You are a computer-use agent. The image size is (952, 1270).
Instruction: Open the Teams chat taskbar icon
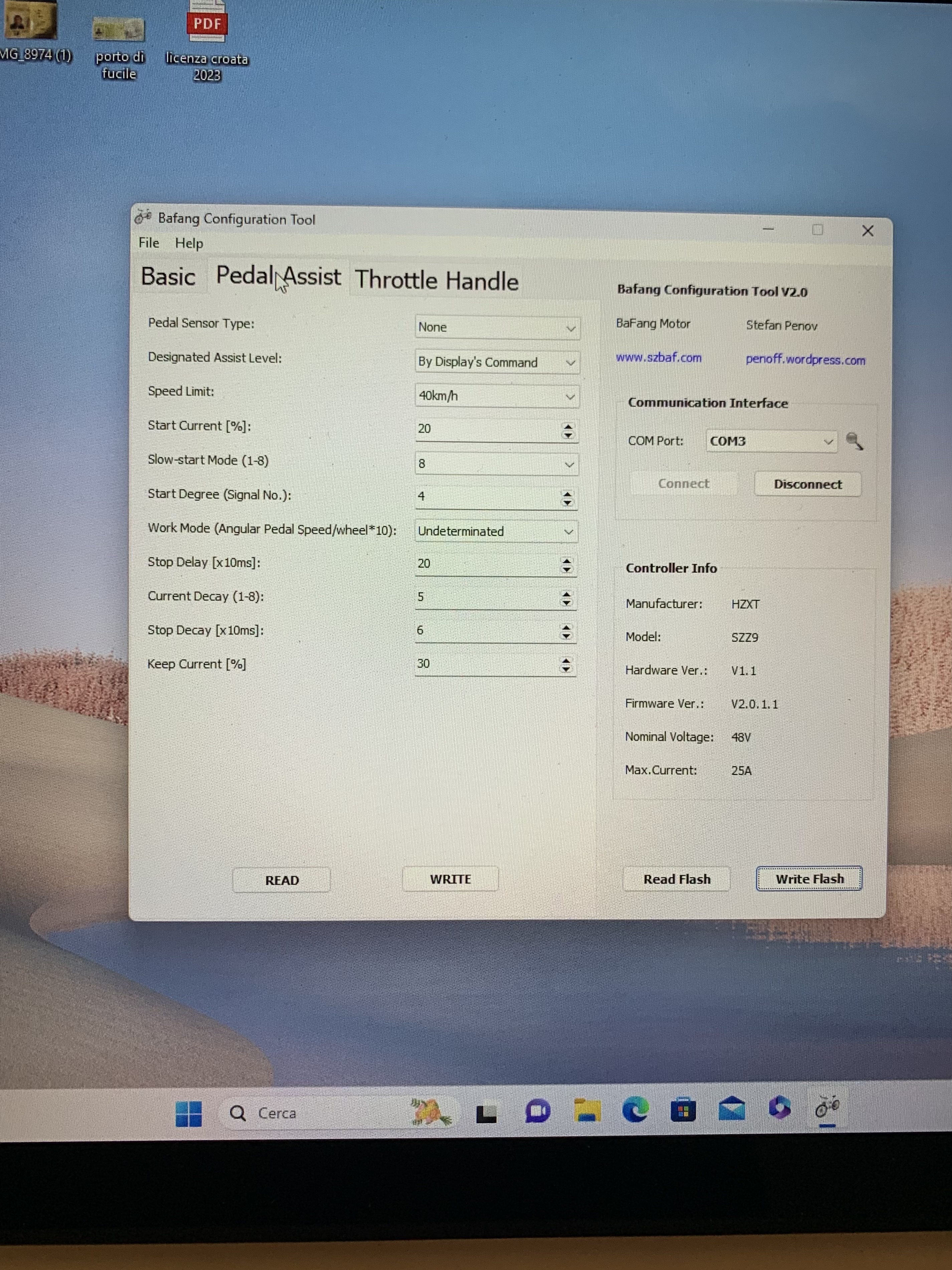point(538,1112)
